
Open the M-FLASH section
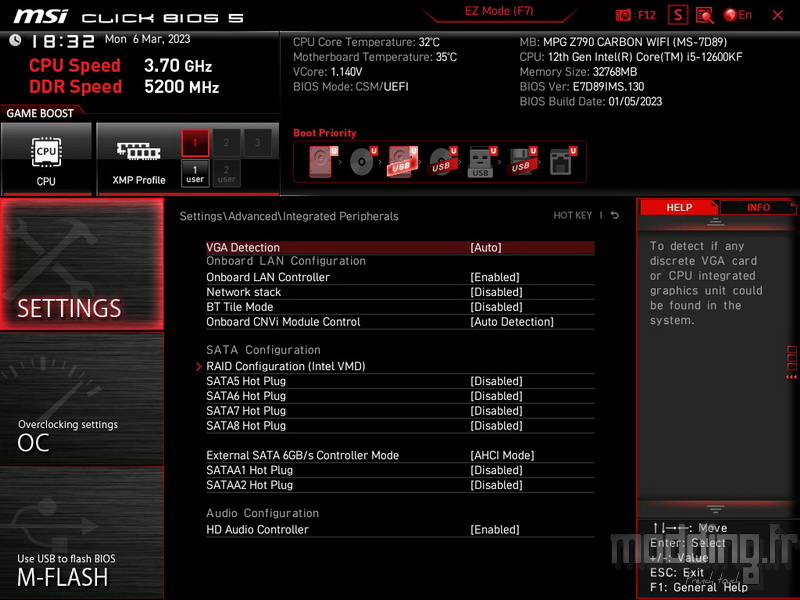click(x=82, y=533)
